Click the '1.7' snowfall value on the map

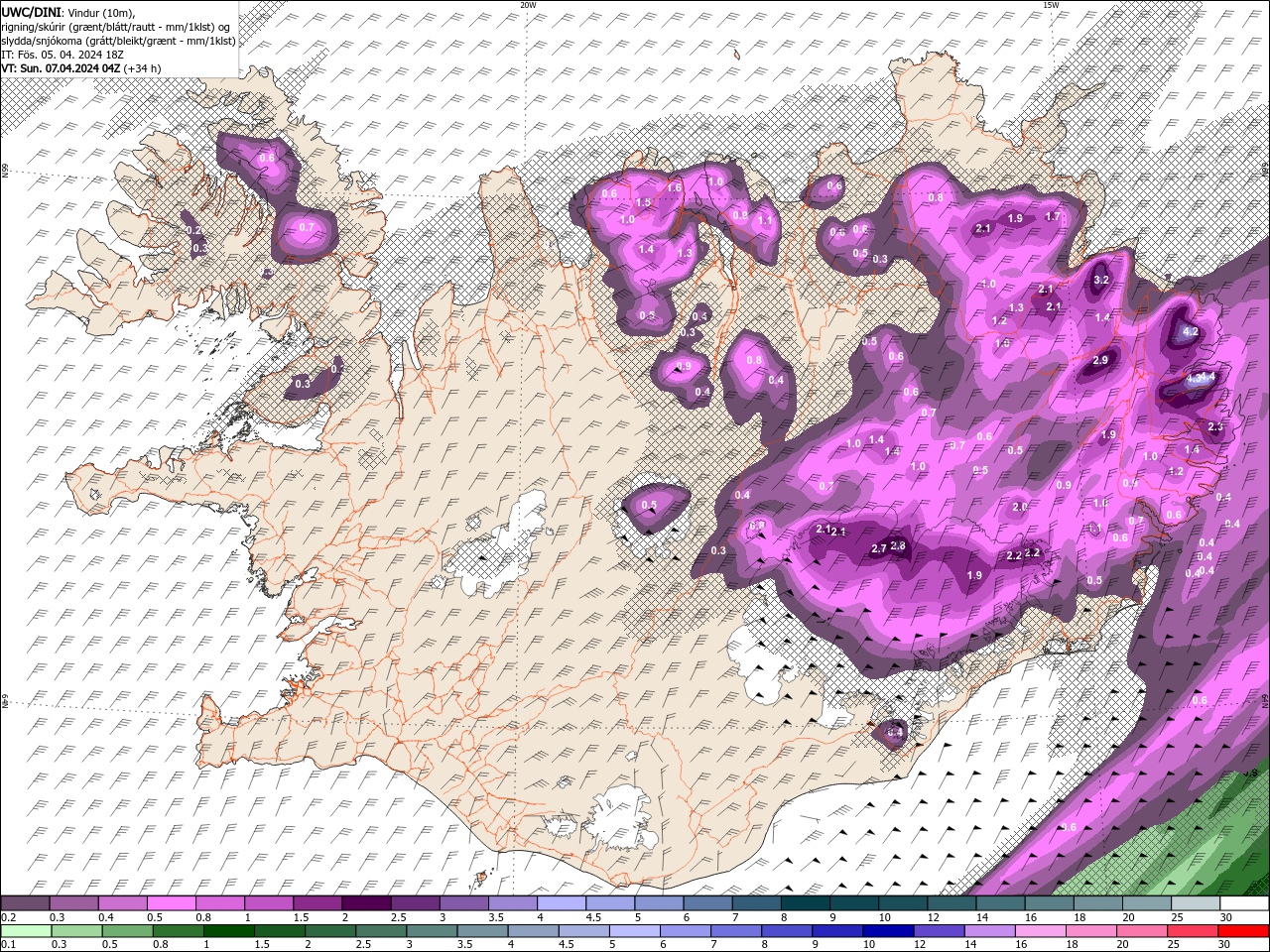[1054, 216]
